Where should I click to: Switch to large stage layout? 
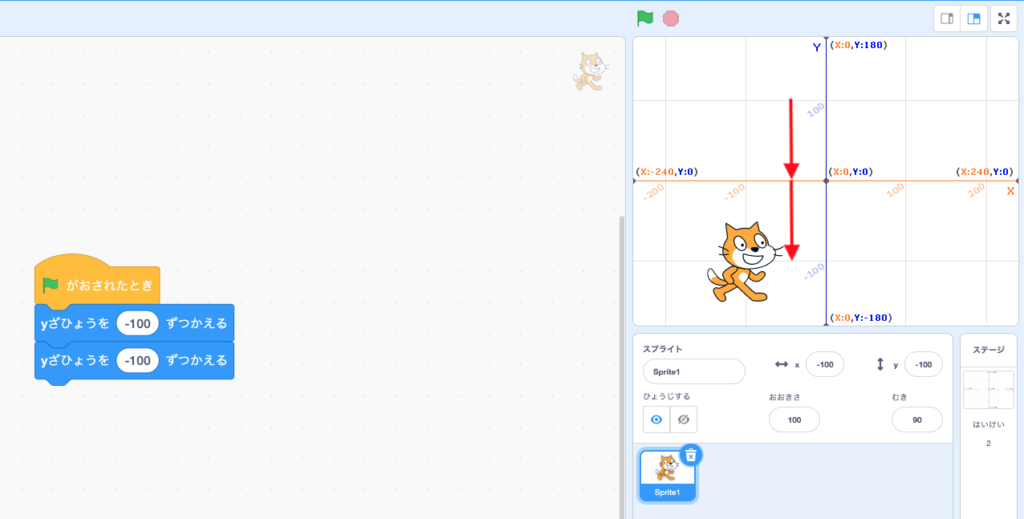click(974, 19)
